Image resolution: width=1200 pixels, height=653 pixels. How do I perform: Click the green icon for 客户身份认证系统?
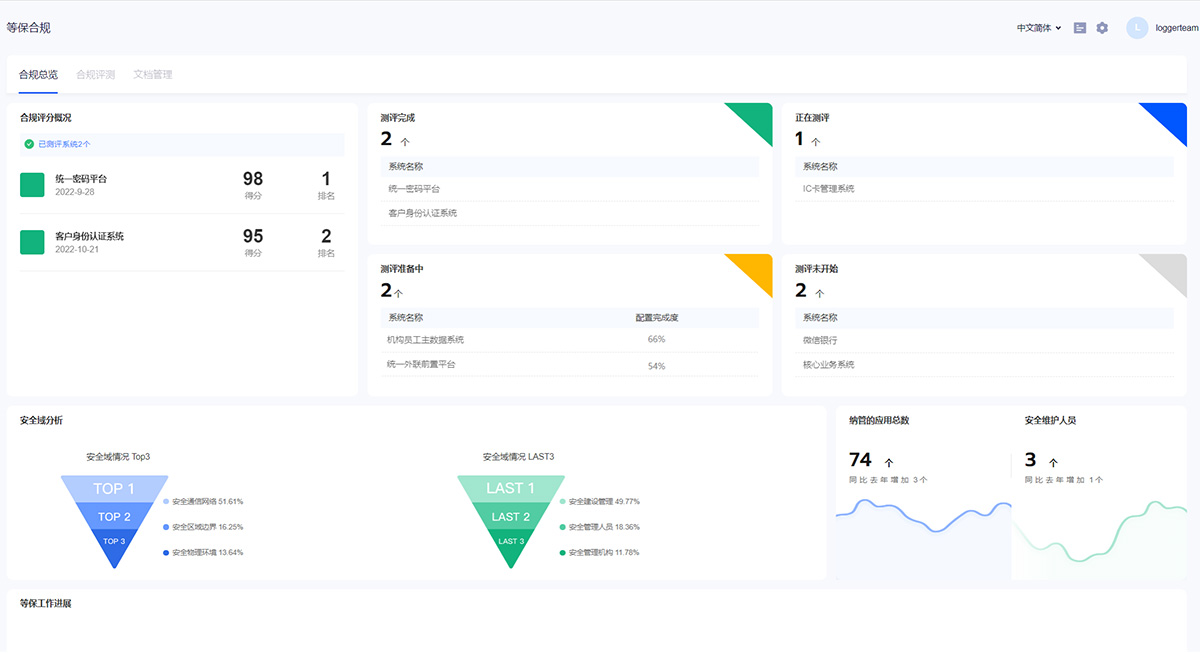33,242
